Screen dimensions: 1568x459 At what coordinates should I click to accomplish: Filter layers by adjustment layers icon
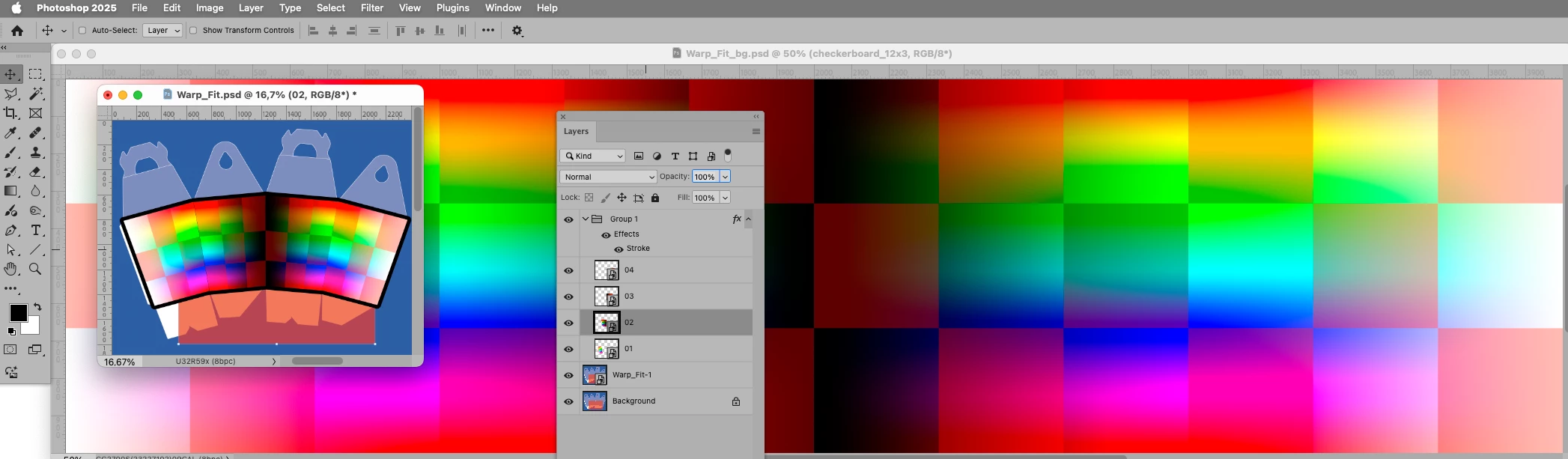(657, 156)
